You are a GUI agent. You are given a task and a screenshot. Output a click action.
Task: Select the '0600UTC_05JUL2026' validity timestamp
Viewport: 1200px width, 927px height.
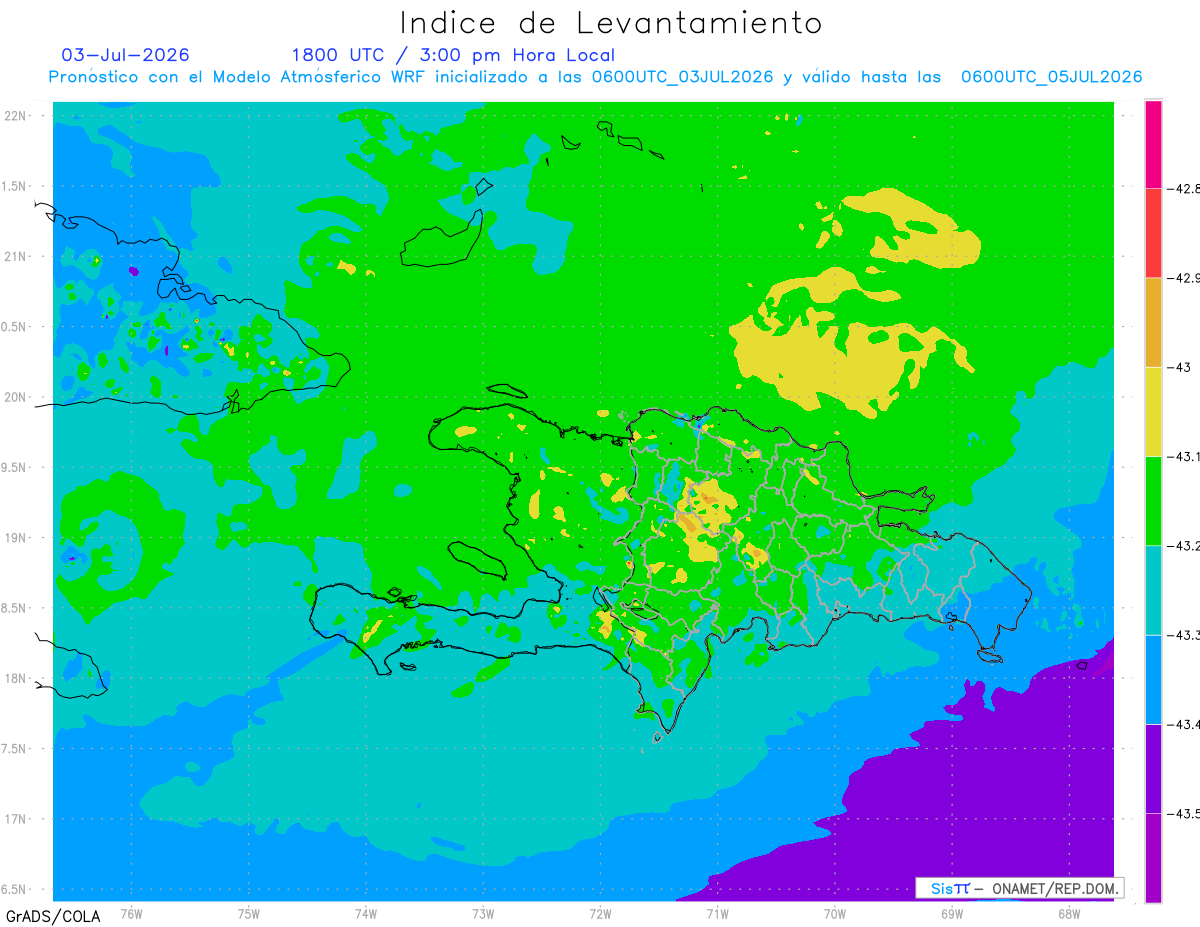[x=1051, y=77]
